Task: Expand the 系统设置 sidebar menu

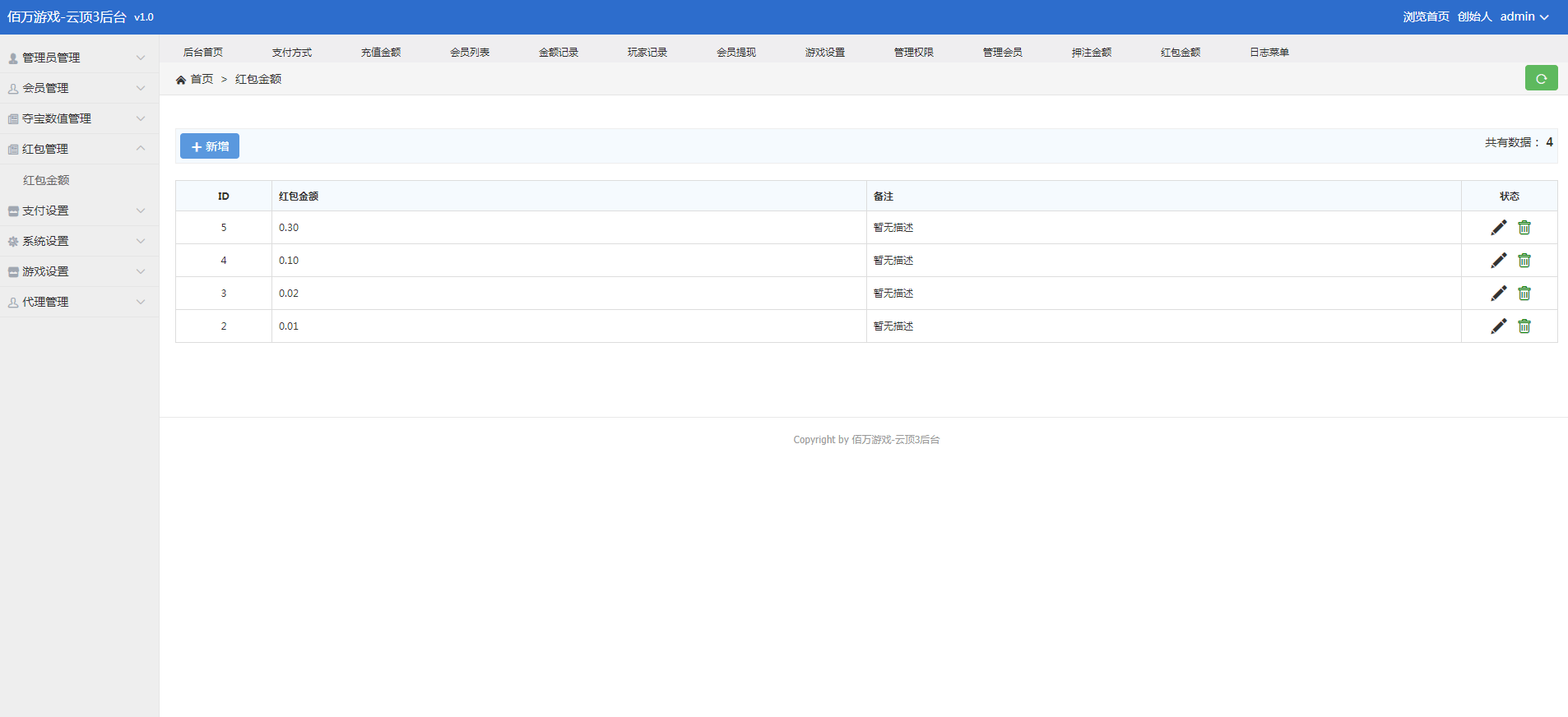Action: point(79,241)
